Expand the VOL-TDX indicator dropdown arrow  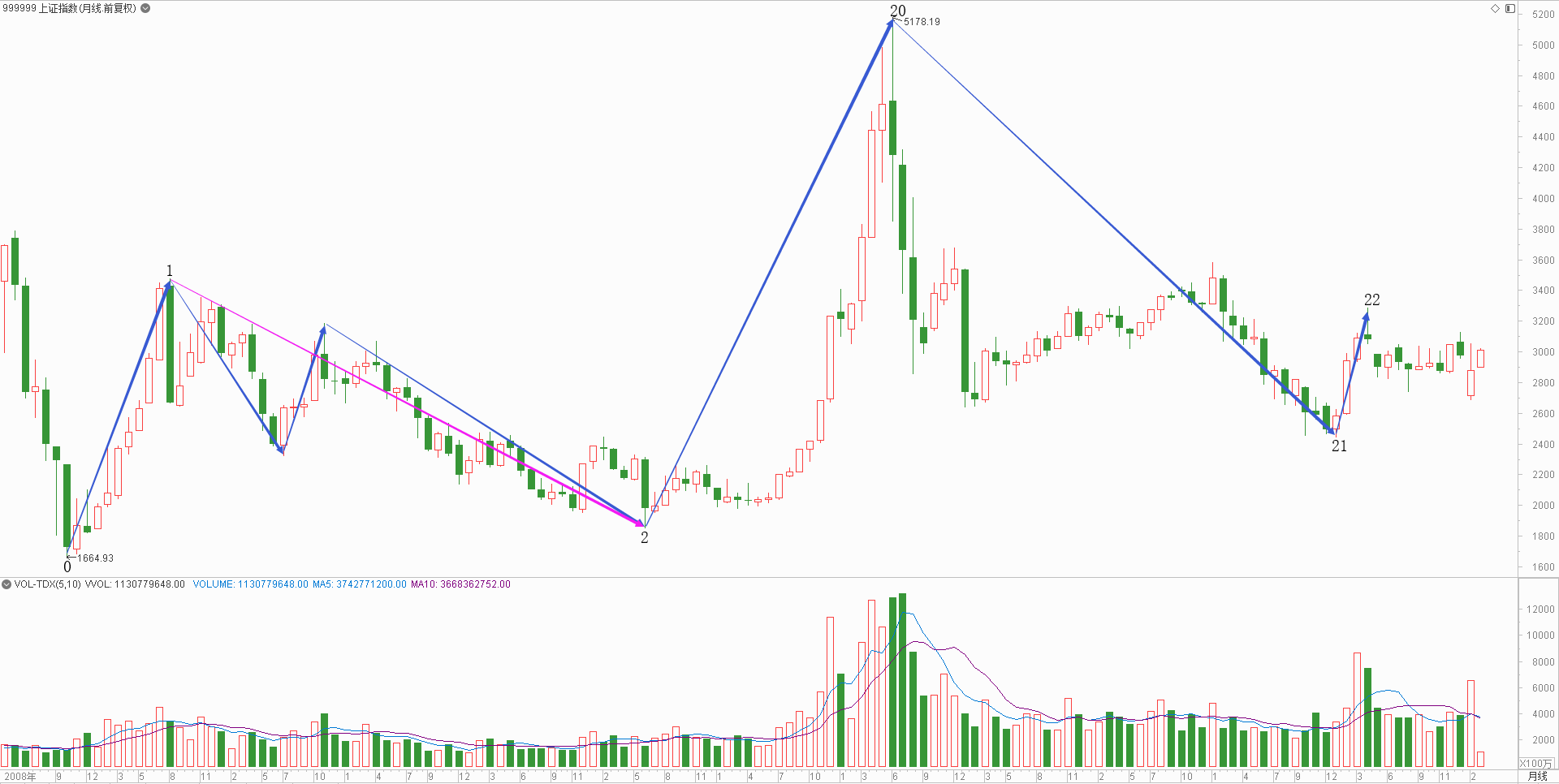6,584
